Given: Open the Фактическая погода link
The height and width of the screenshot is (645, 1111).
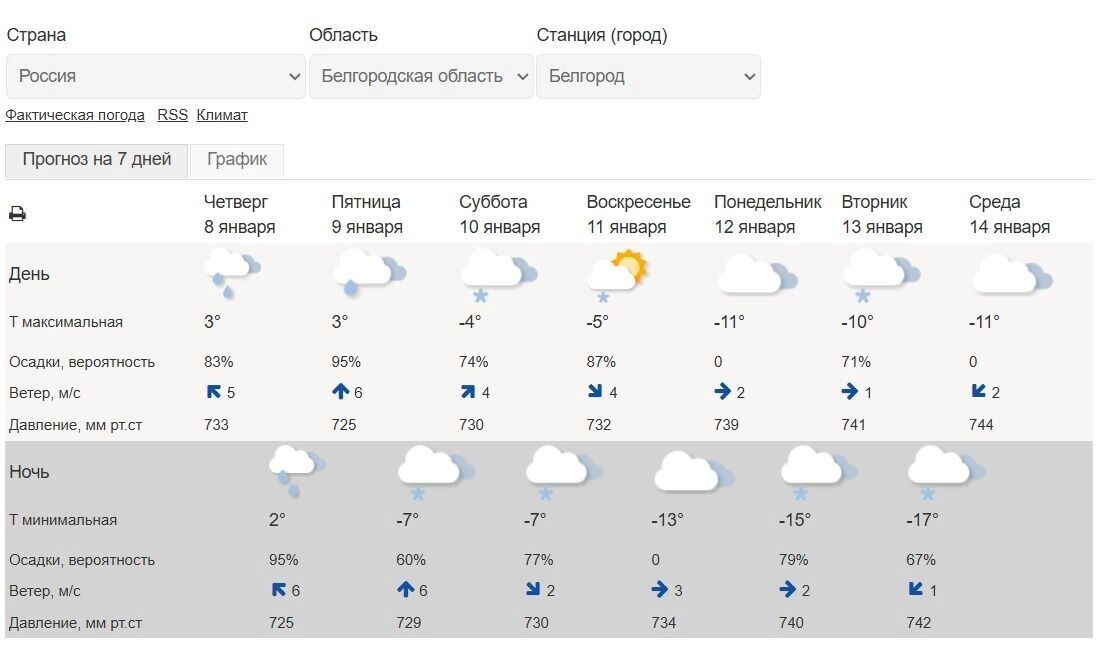Looking at the screenshot, I should click(73, 115).
